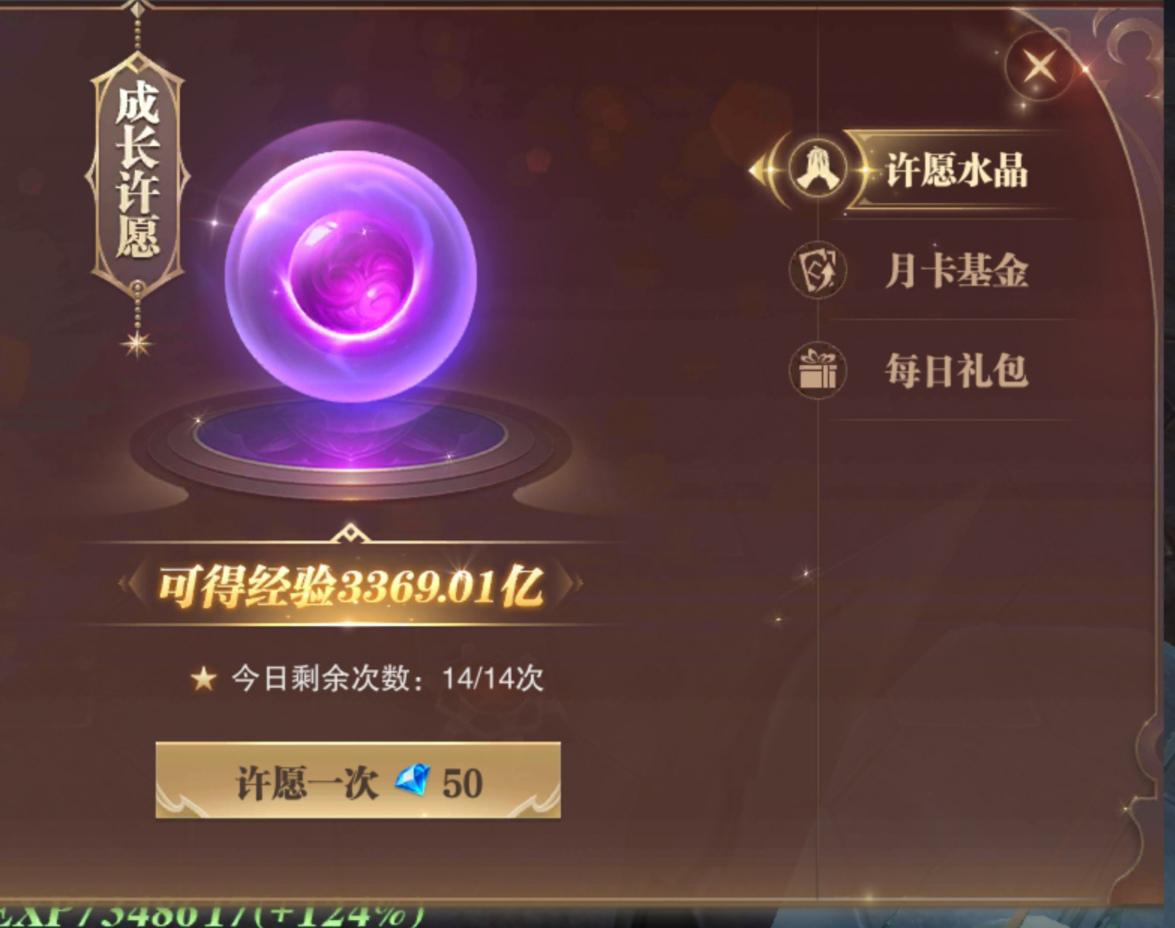This screenshot has width=1175, height=928.
Task: Tap the purple wishing crystal orb
Action: point(351,275)
